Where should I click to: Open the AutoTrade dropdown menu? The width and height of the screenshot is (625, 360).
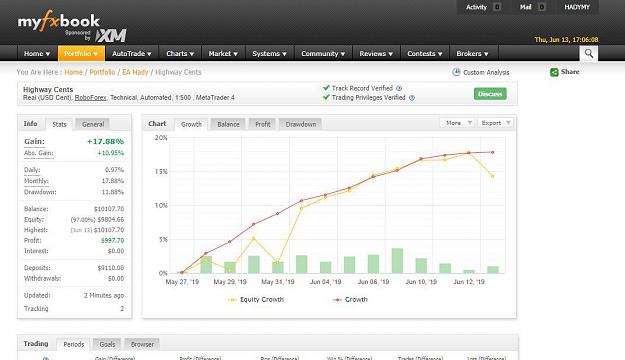pyautogui.click(x=132, y=53)
